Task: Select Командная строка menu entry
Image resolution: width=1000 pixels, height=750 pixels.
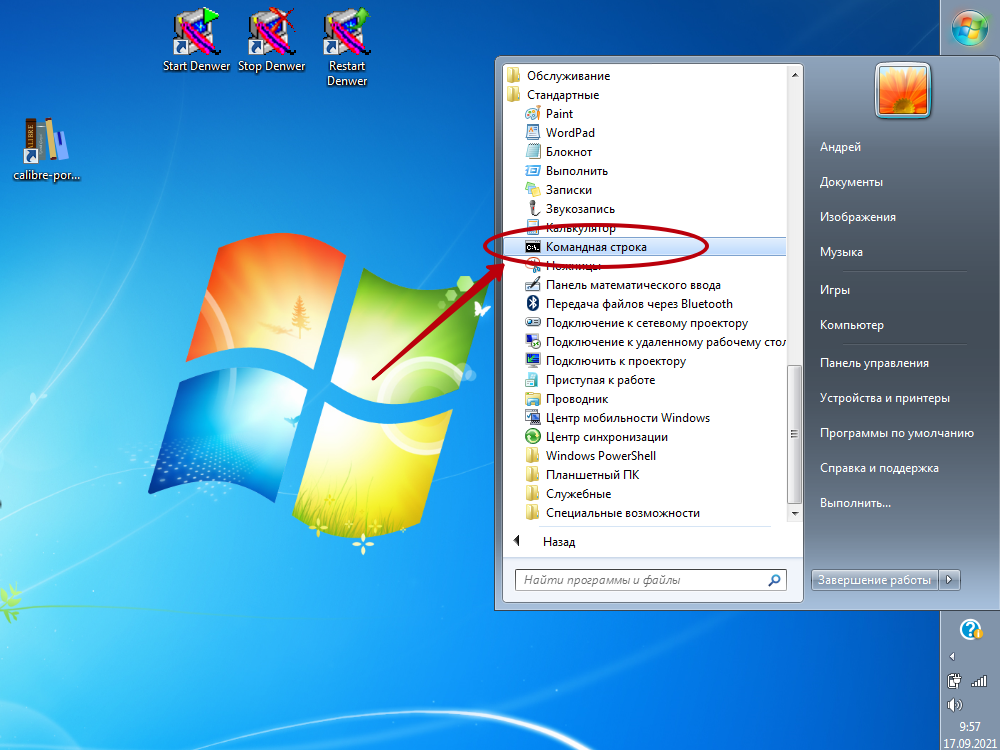Action: coord(596,247)
